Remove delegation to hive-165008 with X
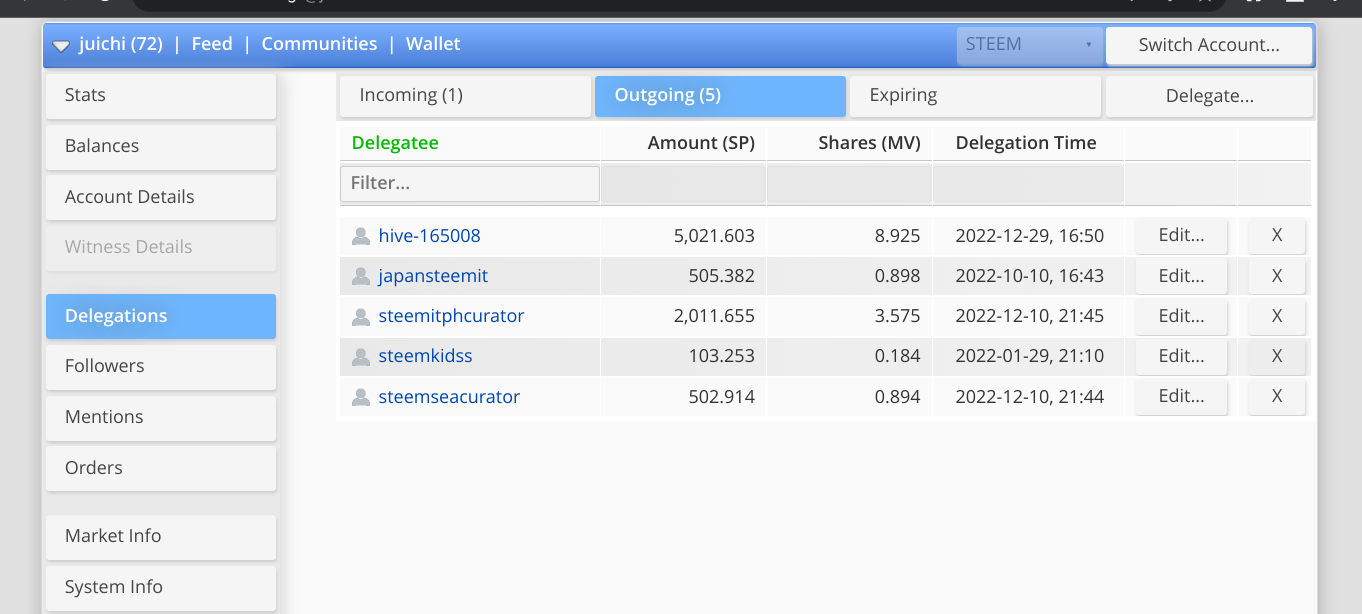 [x=1276, y=236]
